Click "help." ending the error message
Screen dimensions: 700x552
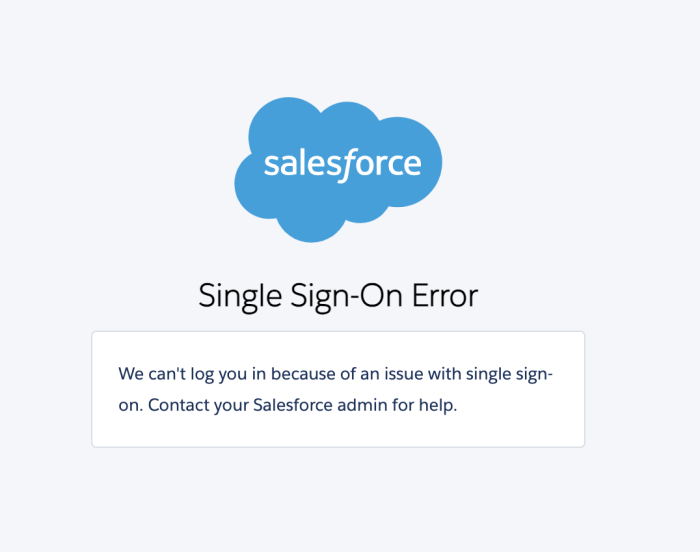(440, 406)
